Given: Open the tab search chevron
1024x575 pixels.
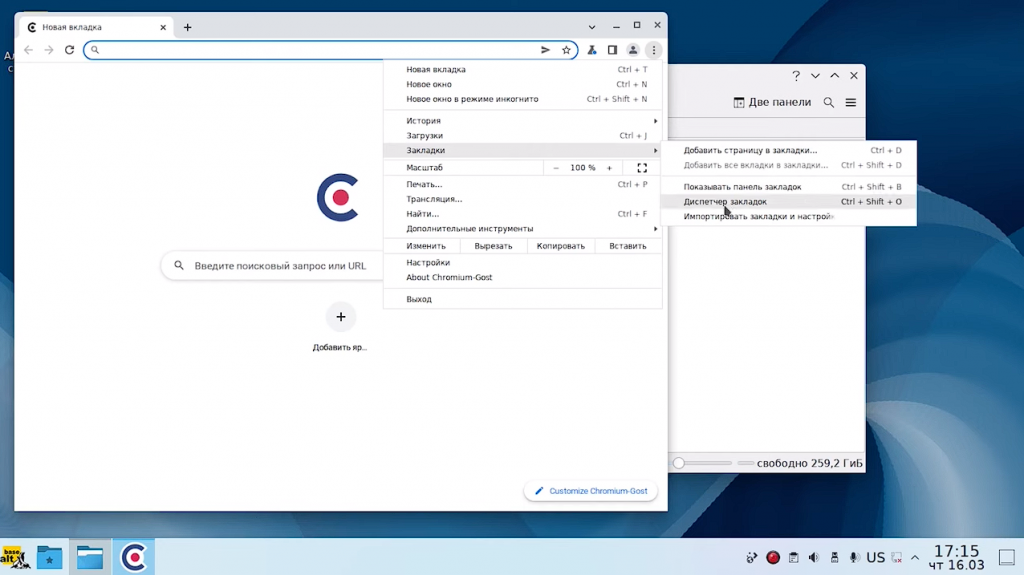Looking at the screenshot, I should click(x=592, y=27).
